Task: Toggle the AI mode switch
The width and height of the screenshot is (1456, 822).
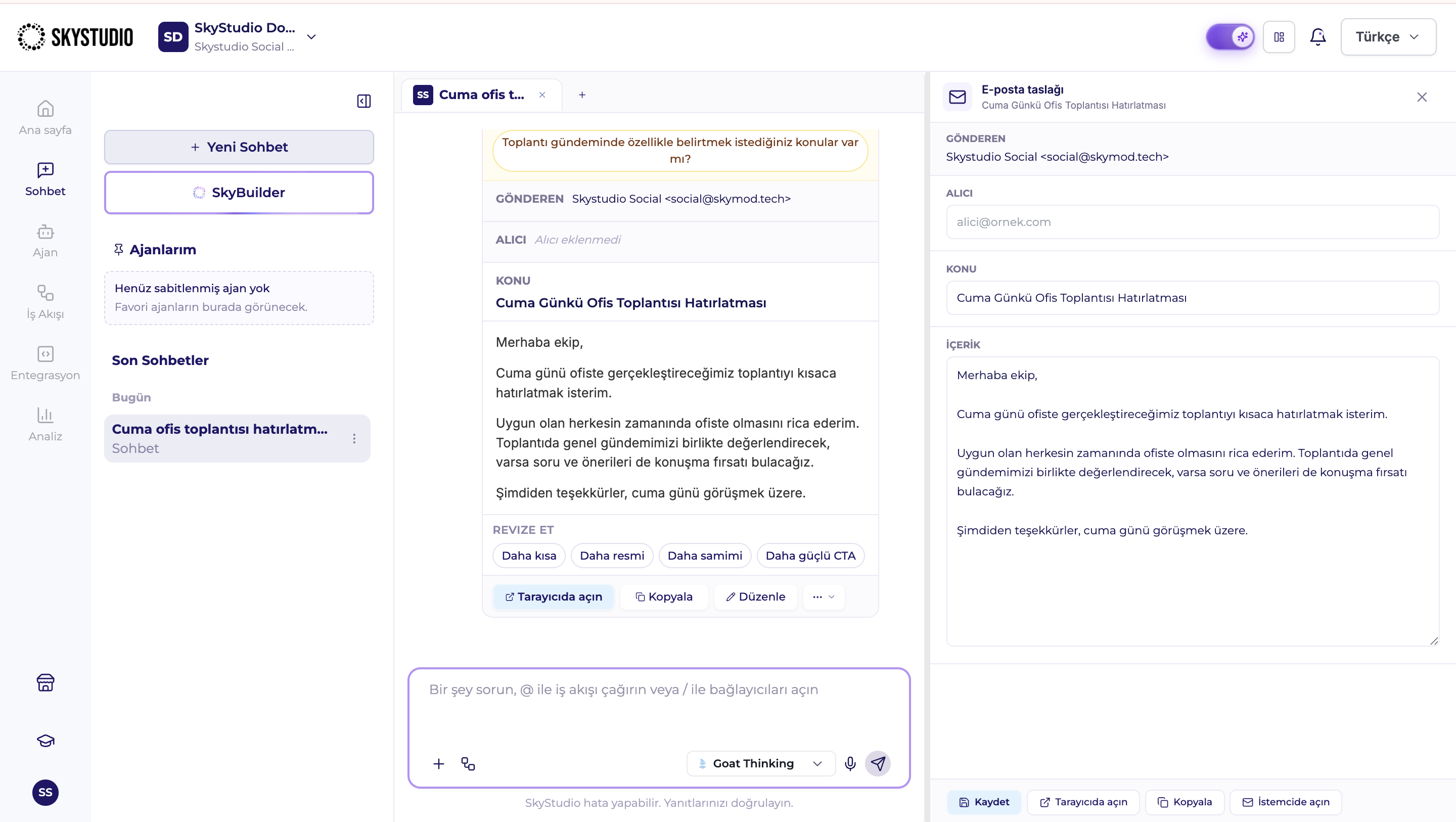Action: pyautogui.click(x=1230, y=37)
